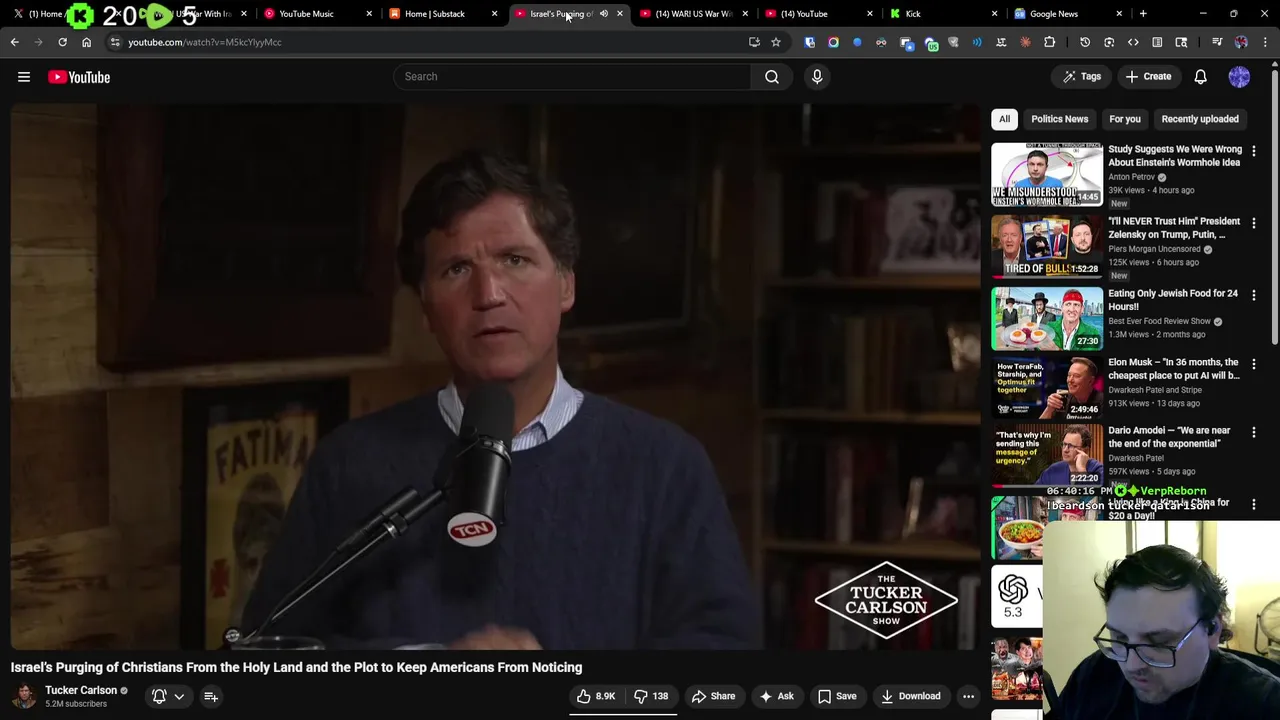Select the All filter chip
The image size is (1280, 720).
pos(1004,119)
